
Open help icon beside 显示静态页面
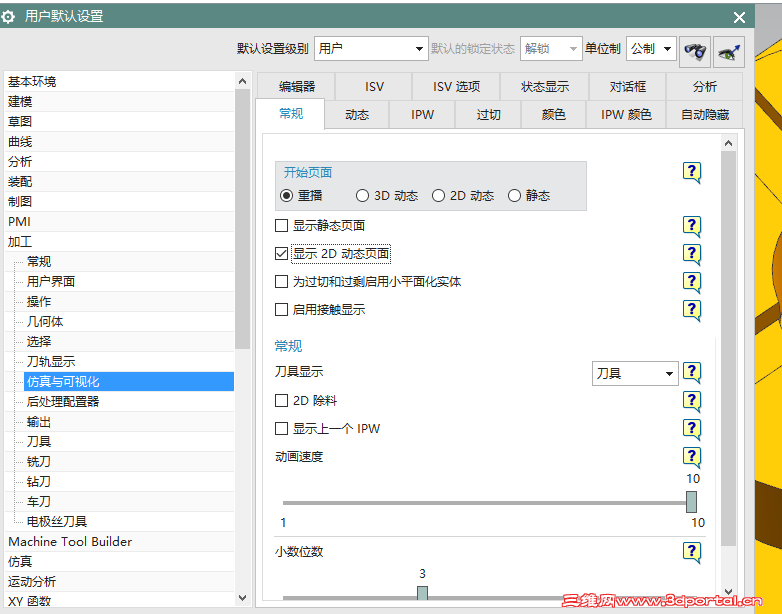tap(692, 226)
